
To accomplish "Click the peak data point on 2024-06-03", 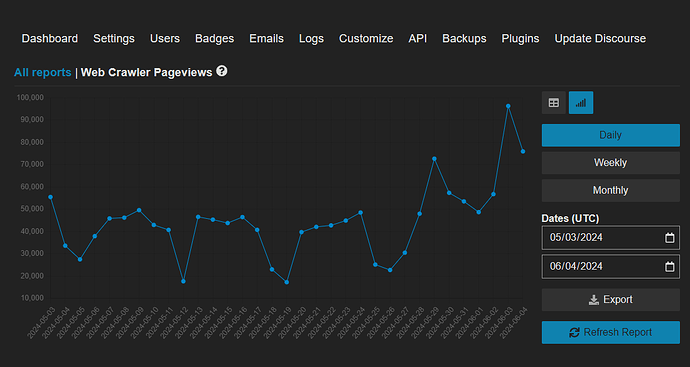I will (508, 106).
